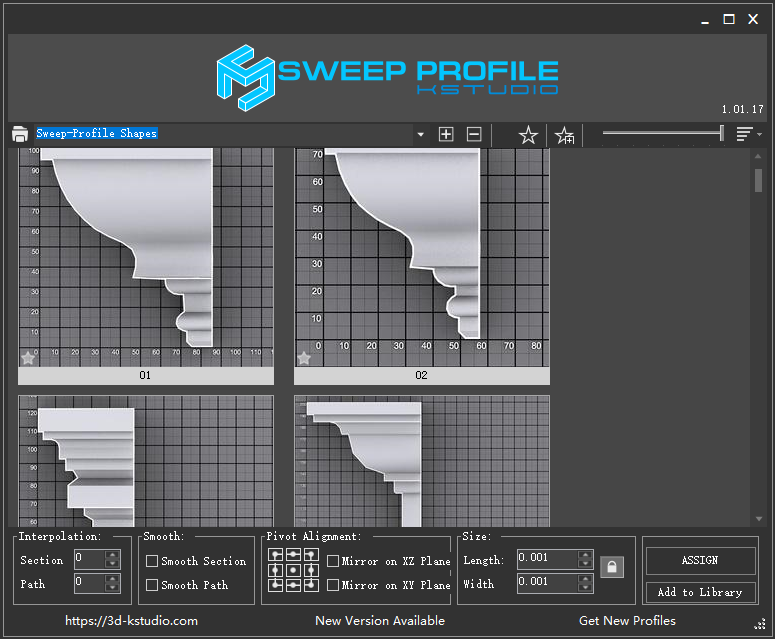Mark profile 01 as favorite

(x=28, y=358)
